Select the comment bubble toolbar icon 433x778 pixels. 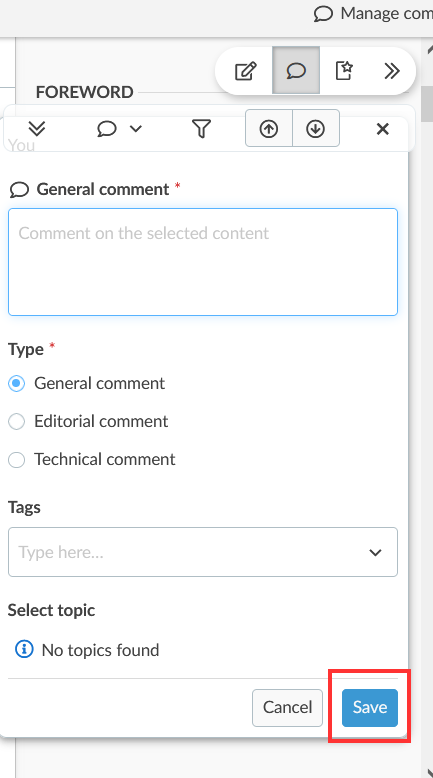point(296,70)
